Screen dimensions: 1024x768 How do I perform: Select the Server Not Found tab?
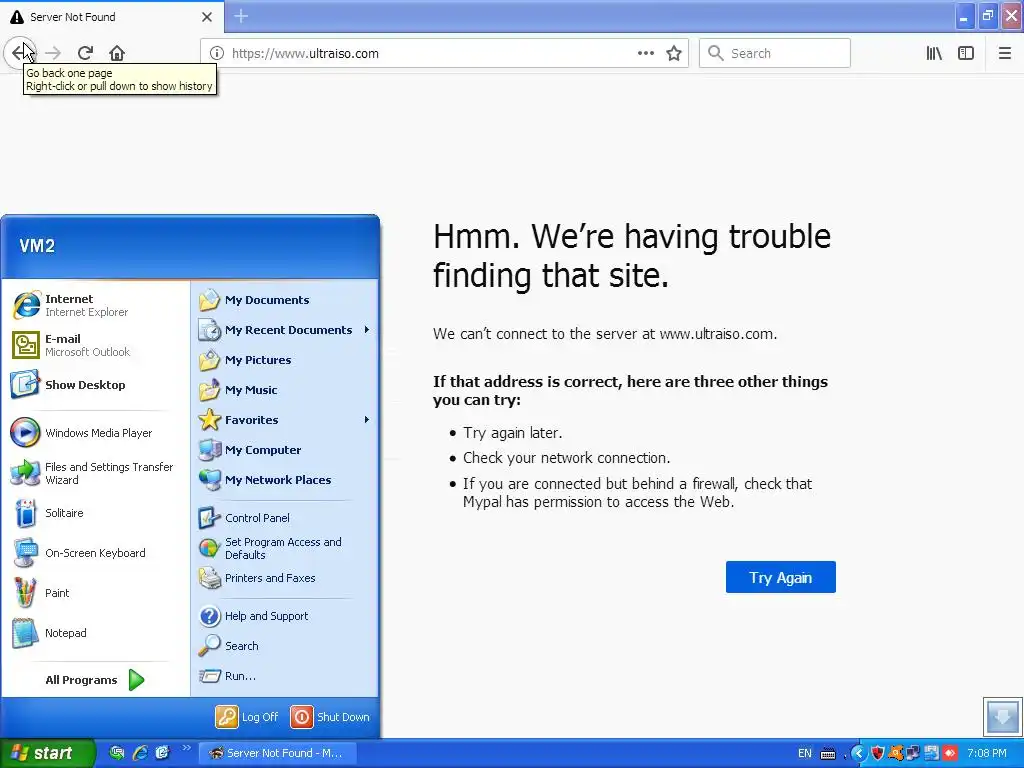tap(112, 16)
